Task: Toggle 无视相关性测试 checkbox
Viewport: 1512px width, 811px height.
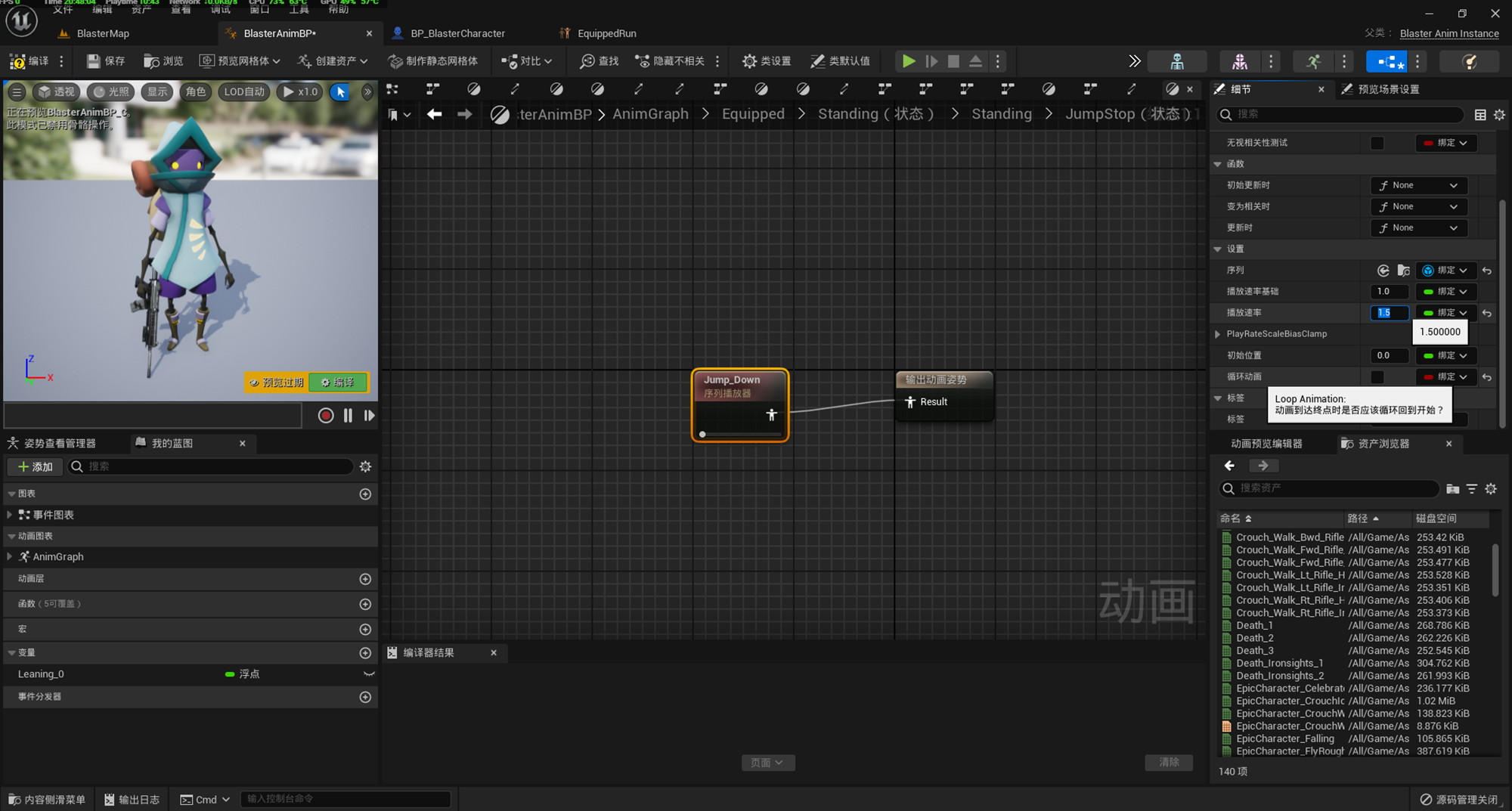Action: [x=1377, y=143]
